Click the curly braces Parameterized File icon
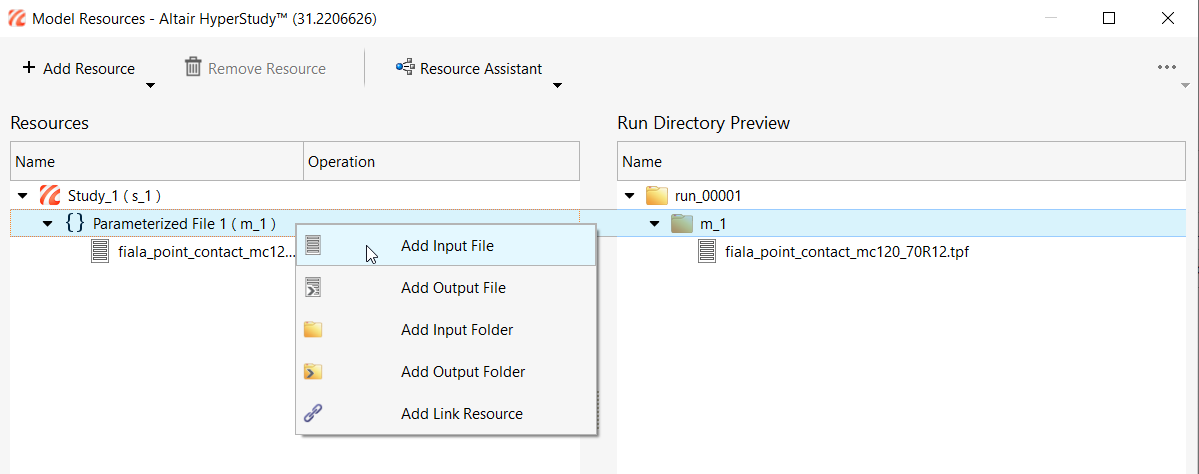This screenshot has height=474, width=1199. tap(75, 223)
